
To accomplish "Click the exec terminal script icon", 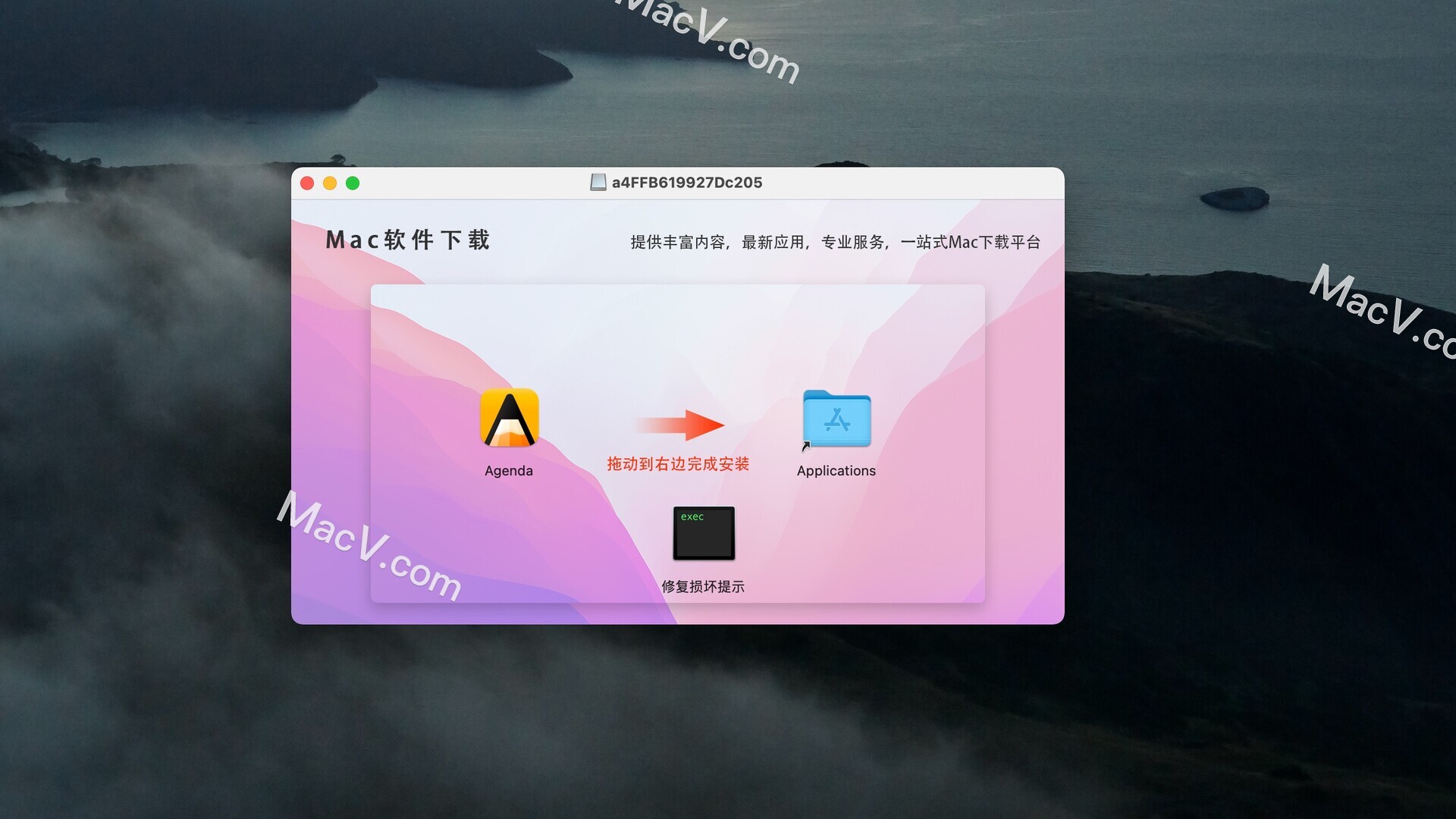I will coord(702,532).
